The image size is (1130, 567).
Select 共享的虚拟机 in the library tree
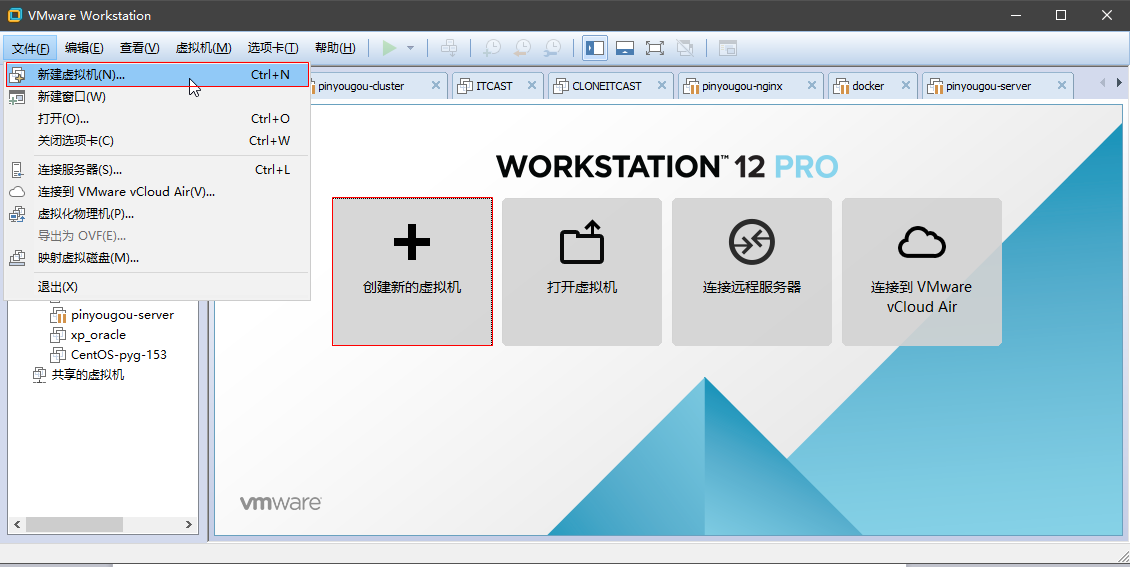[x=88, y=375]
